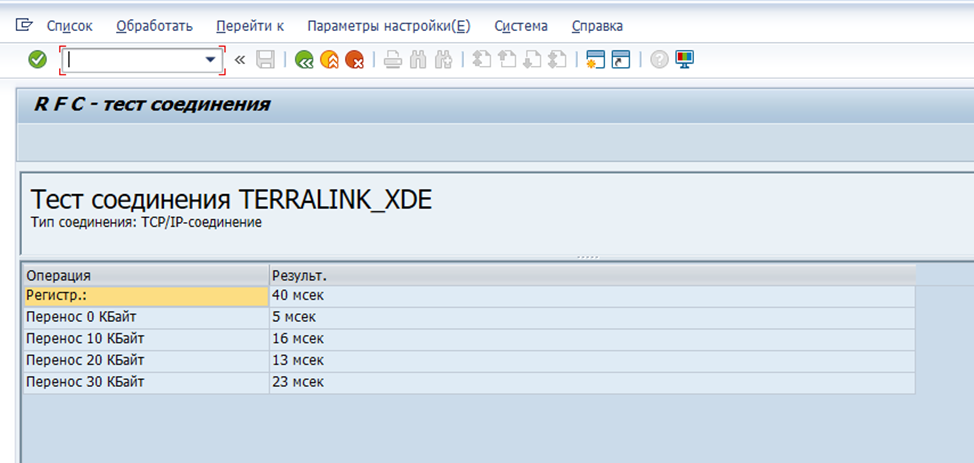Click the red Cancel icon

pos(354,60)
